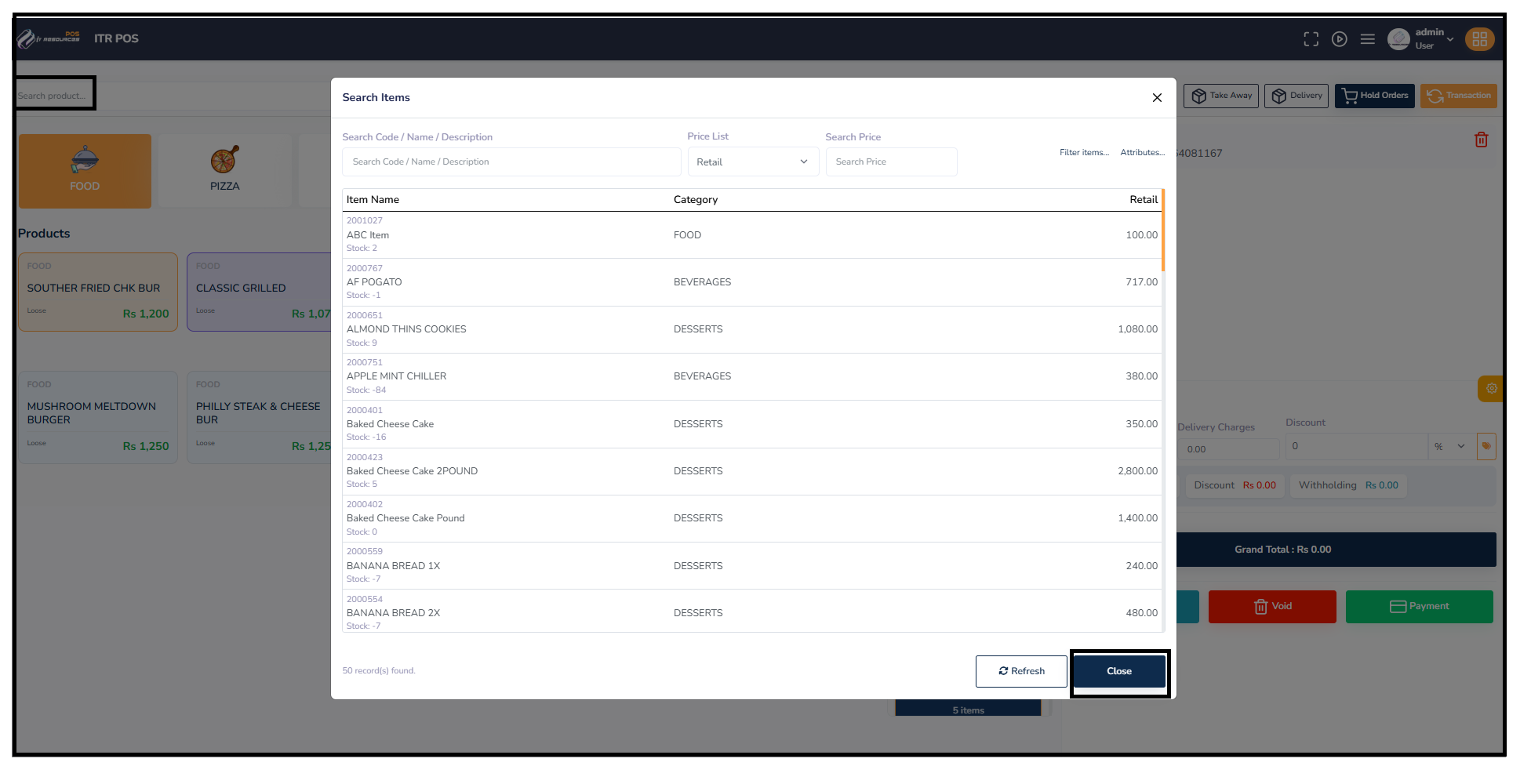
Task: Expand the discount percent type dropdown
Action: tap(1449, 446)
